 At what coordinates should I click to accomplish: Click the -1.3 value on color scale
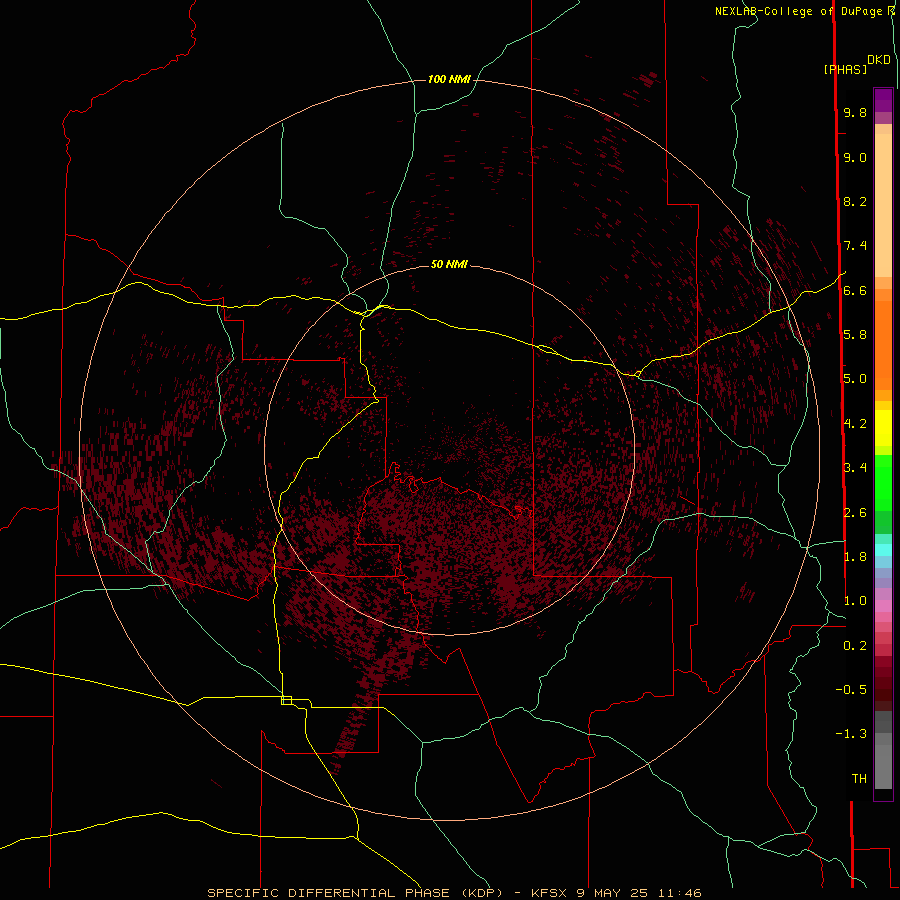851,734
